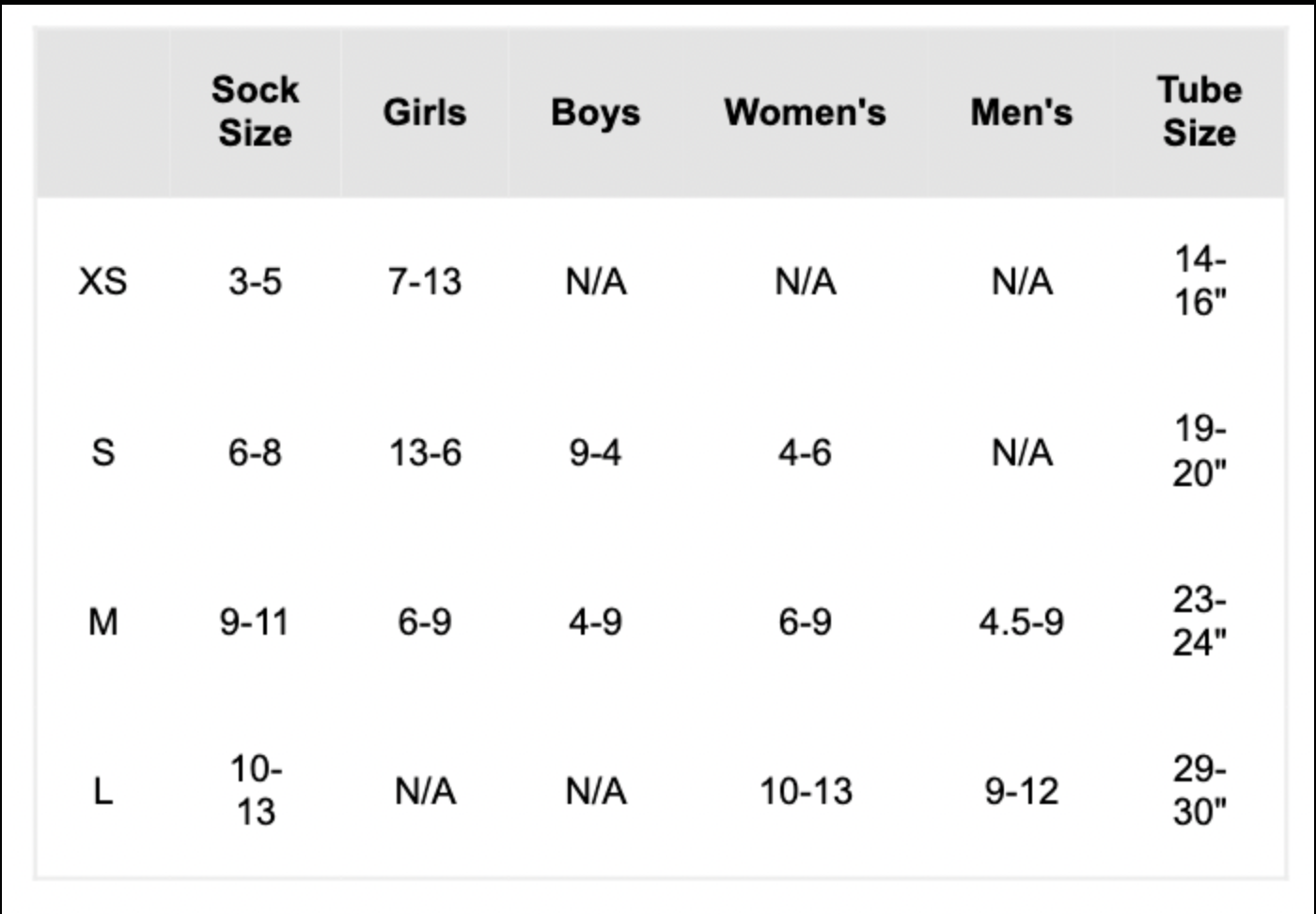Click the 3-5 sock size cell
The width and height of the screenshot is (1316, 914).
(x=255, y=281)
